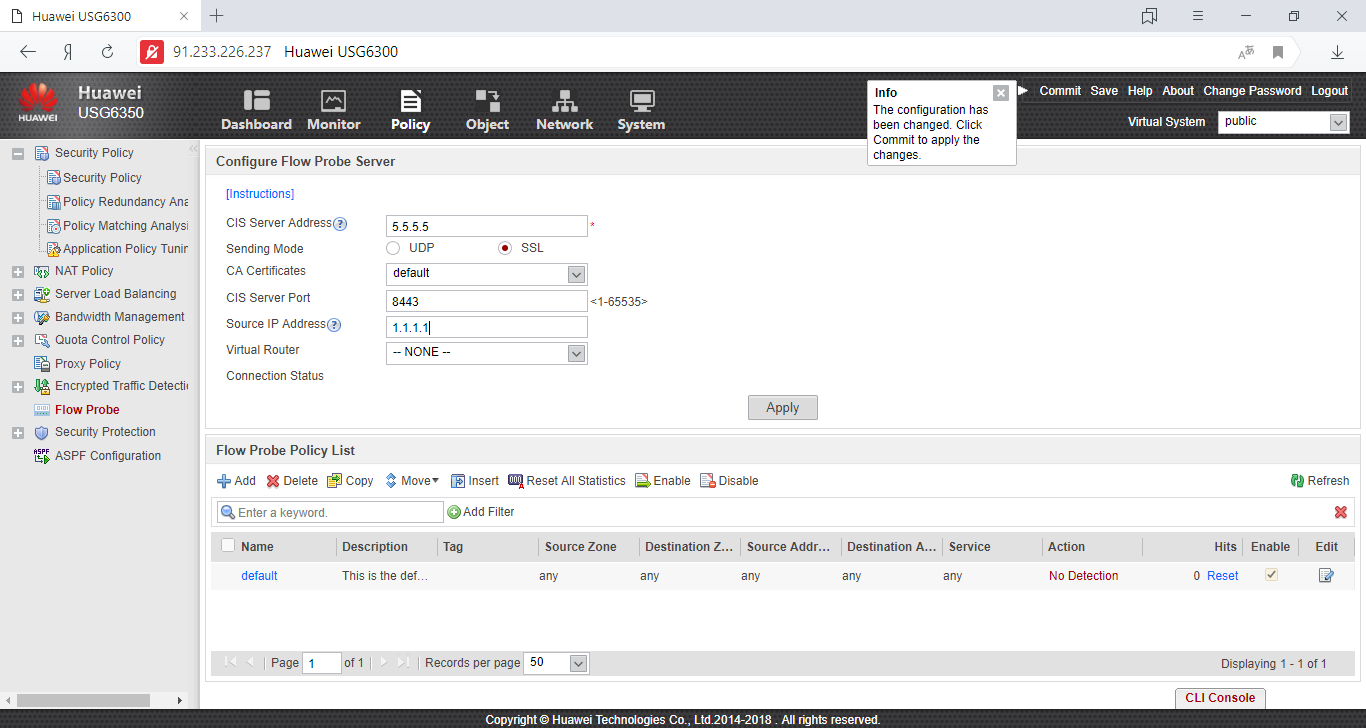Click Save in the top menu
1366x728 pixels.
click(x=1104, y=91)
